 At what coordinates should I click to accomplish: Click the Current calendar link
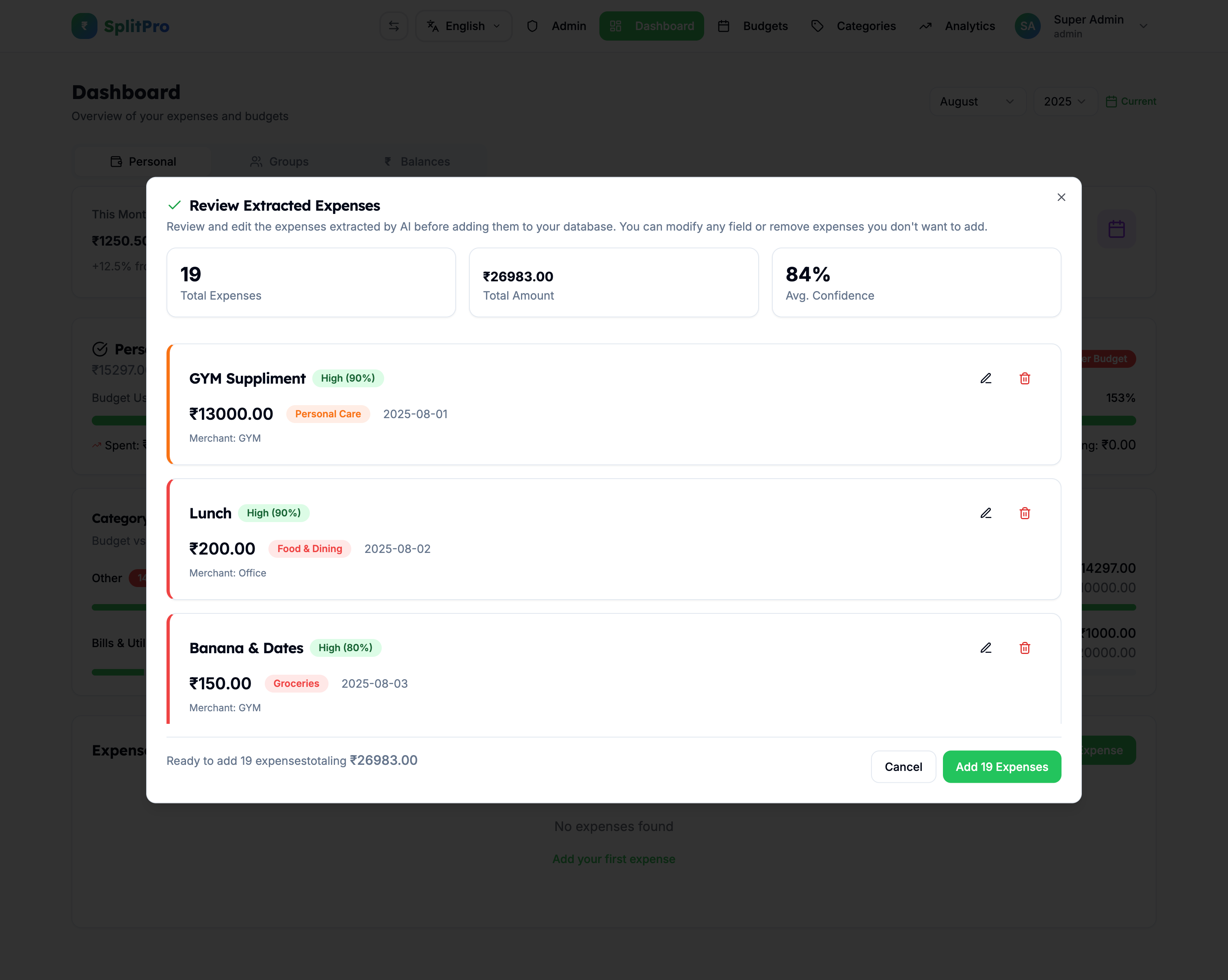[1131, 101]
